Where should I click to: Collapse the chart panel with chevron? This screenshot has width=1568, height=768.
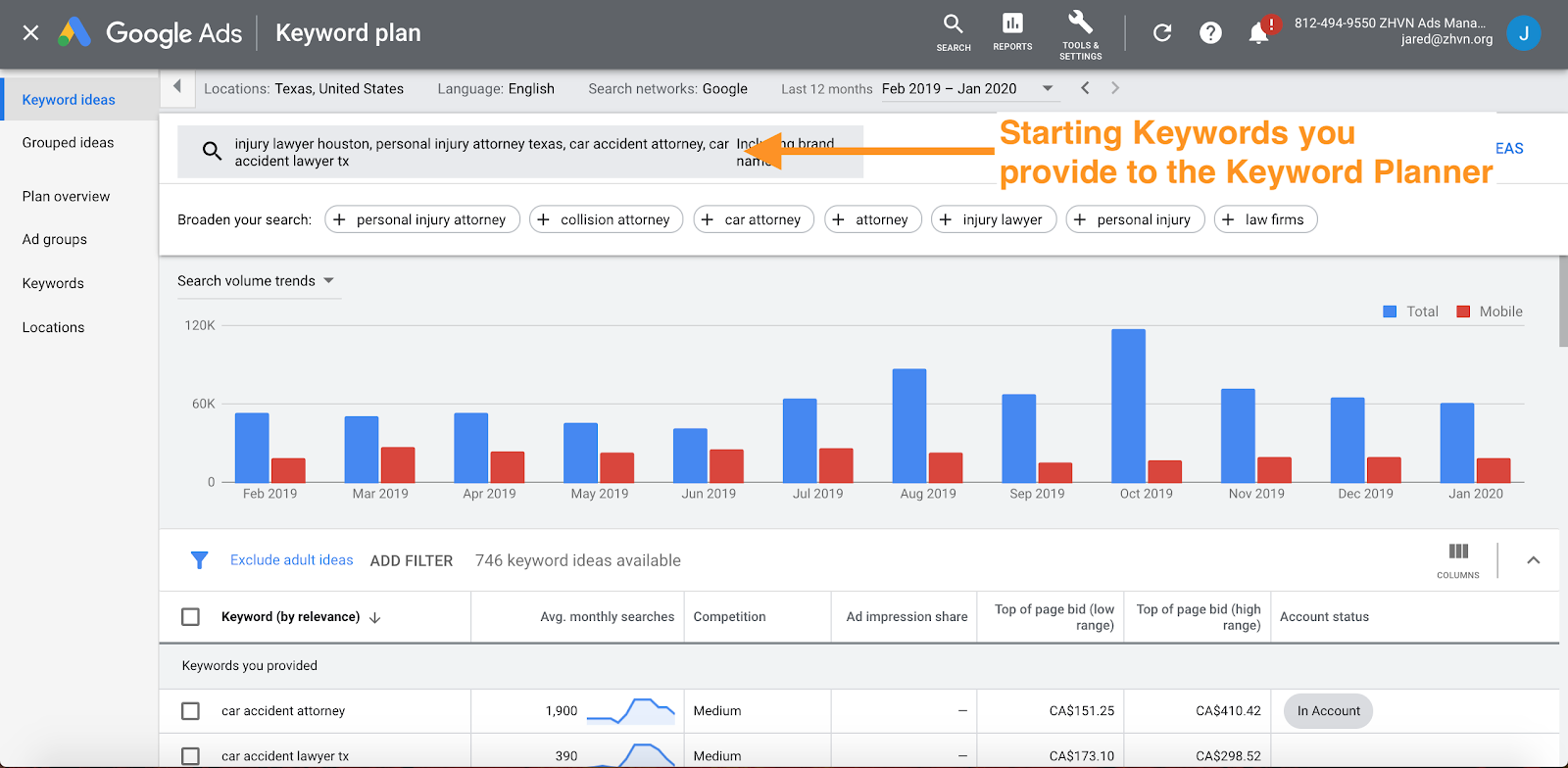[1534, 560]
